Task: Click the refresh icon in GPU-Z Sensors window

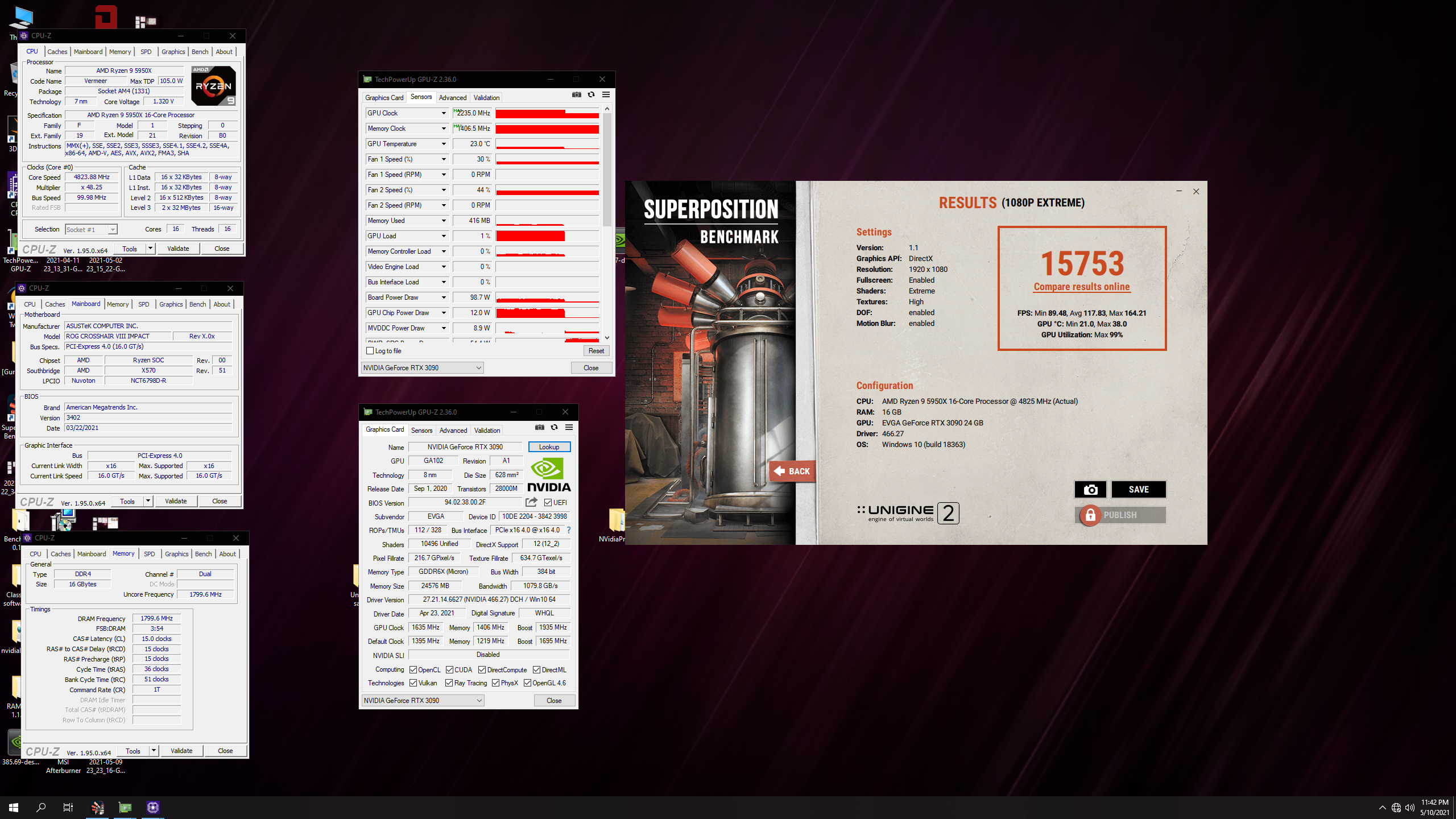Action: (591, 95)
